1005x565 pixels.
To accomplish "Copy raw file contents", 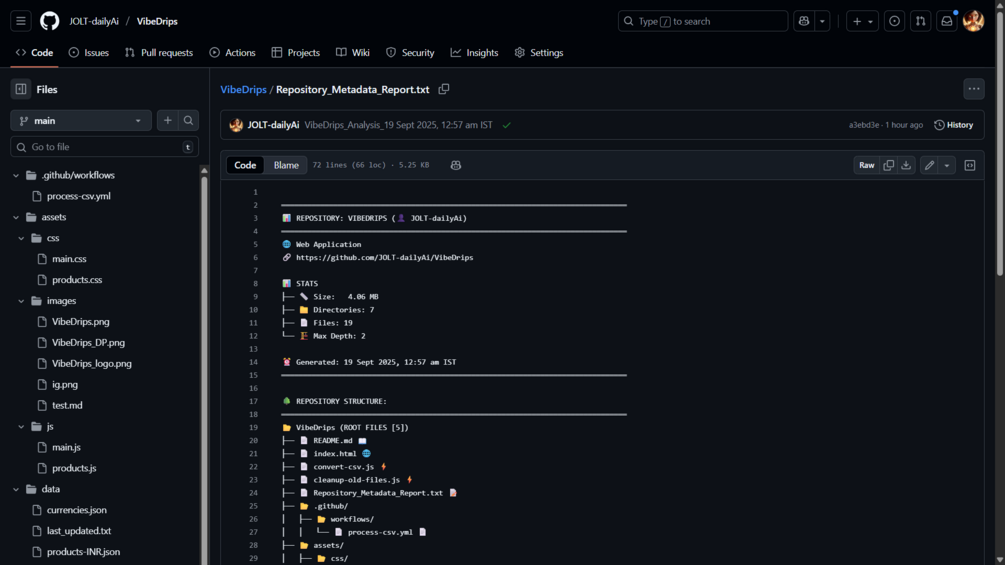I will tap(888, 165).
